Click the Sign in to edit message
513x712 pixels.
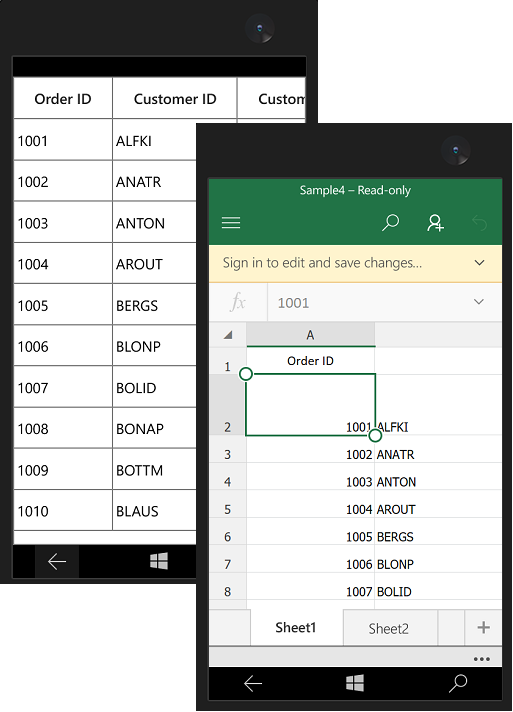(322, 263)
